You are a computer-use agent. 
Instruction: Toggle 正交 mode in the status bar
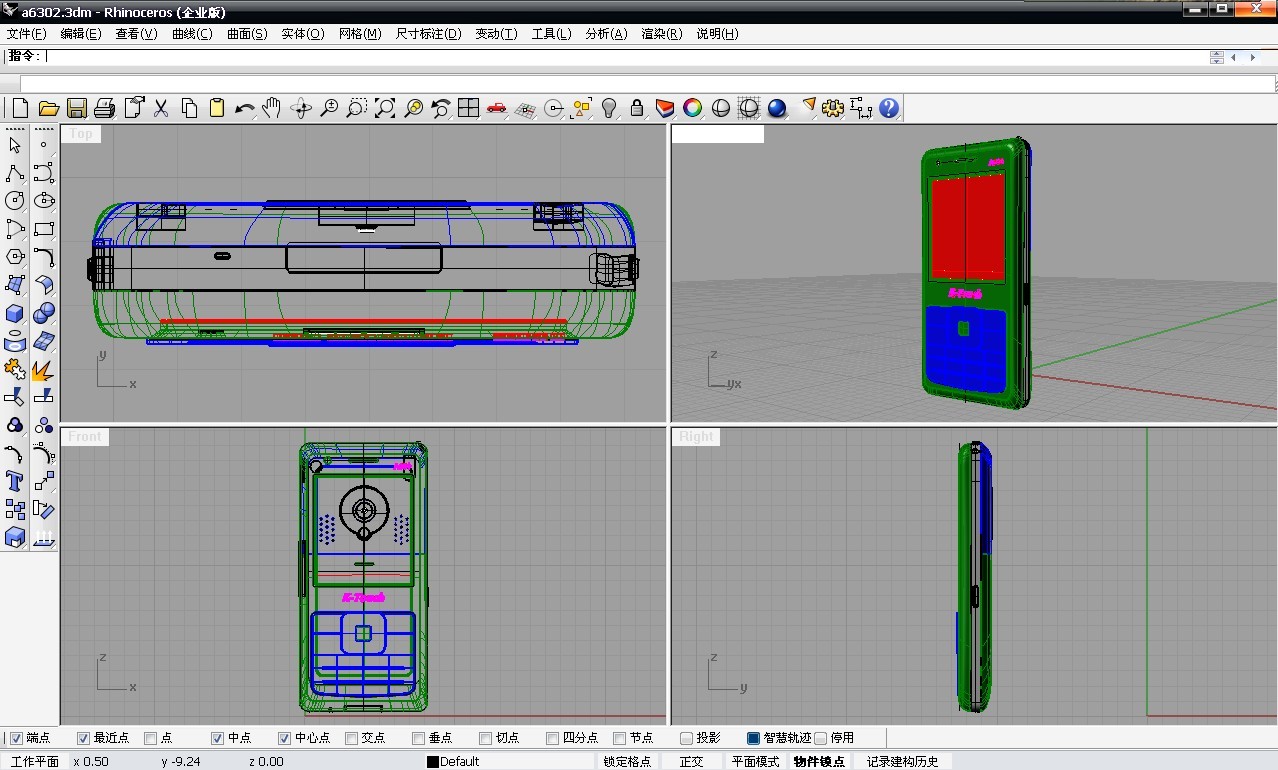[691, 761]
